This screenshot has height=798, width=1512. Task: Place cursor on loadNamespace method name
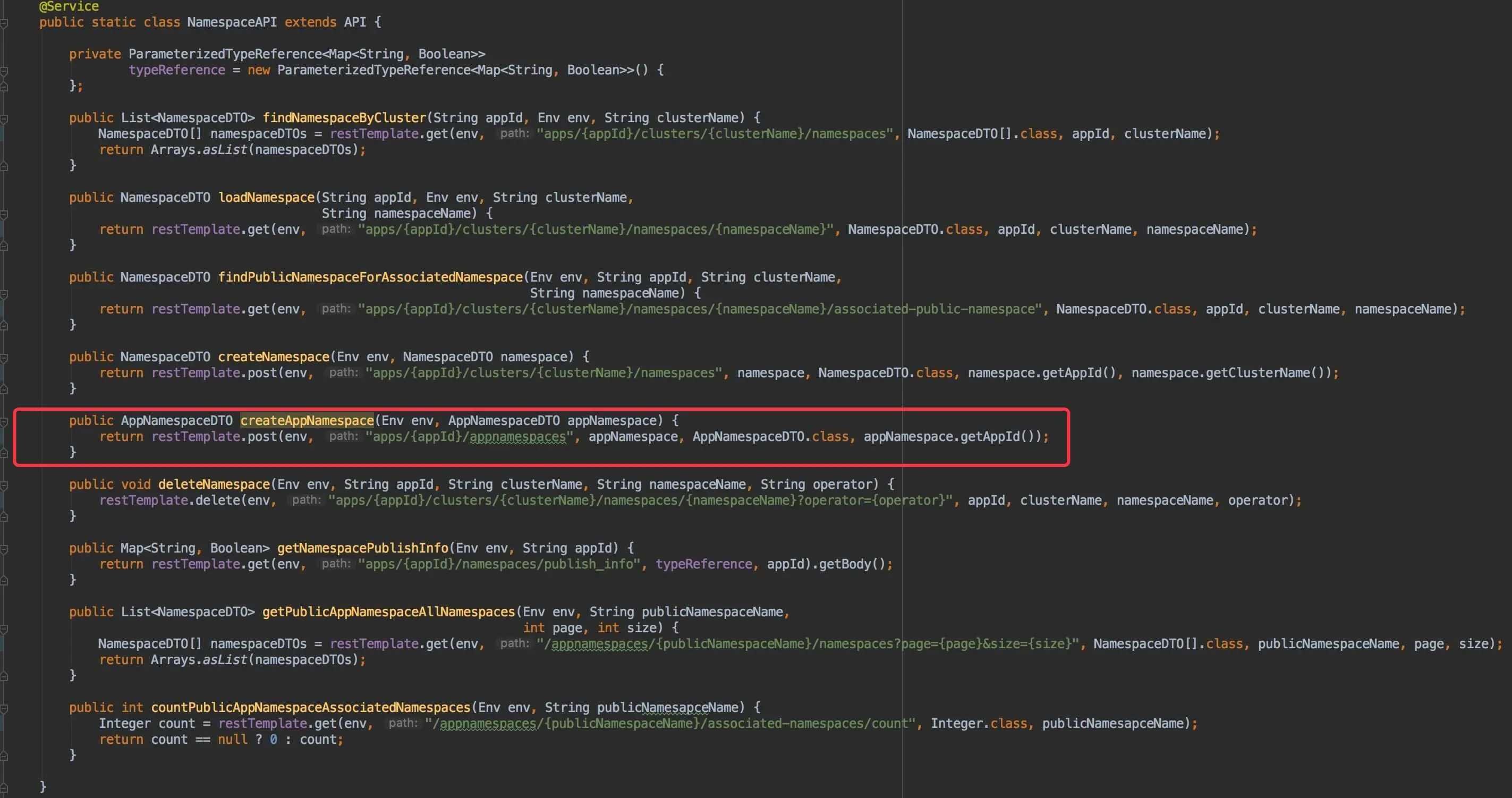click(267, 198)
